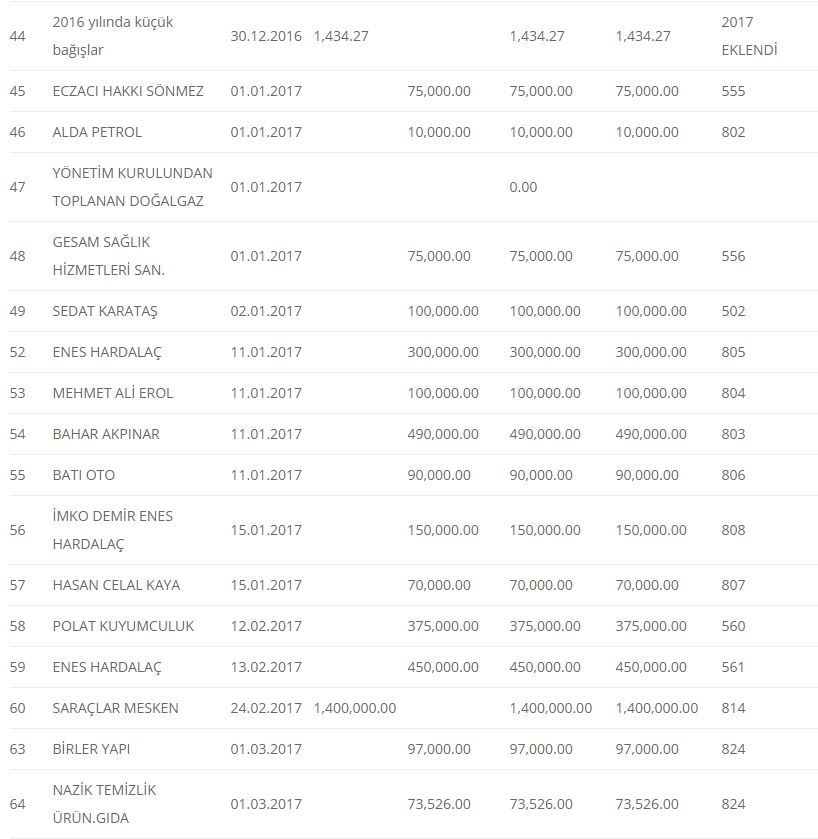
Task: Click YÖNETİM KURULUNDAN TOPLANAN DOĞALGAZ entry
Action: [132, 187]
